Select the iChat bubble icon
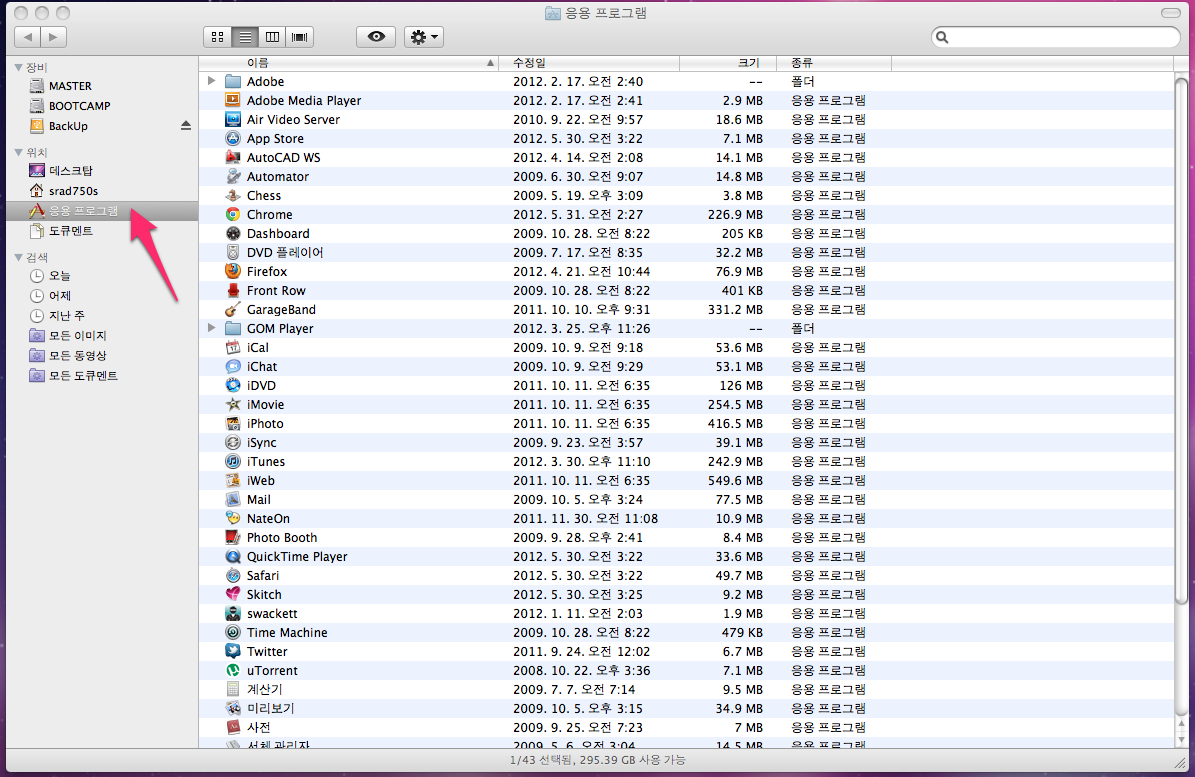Screen dimensions: 1195x777 [233, 366]
